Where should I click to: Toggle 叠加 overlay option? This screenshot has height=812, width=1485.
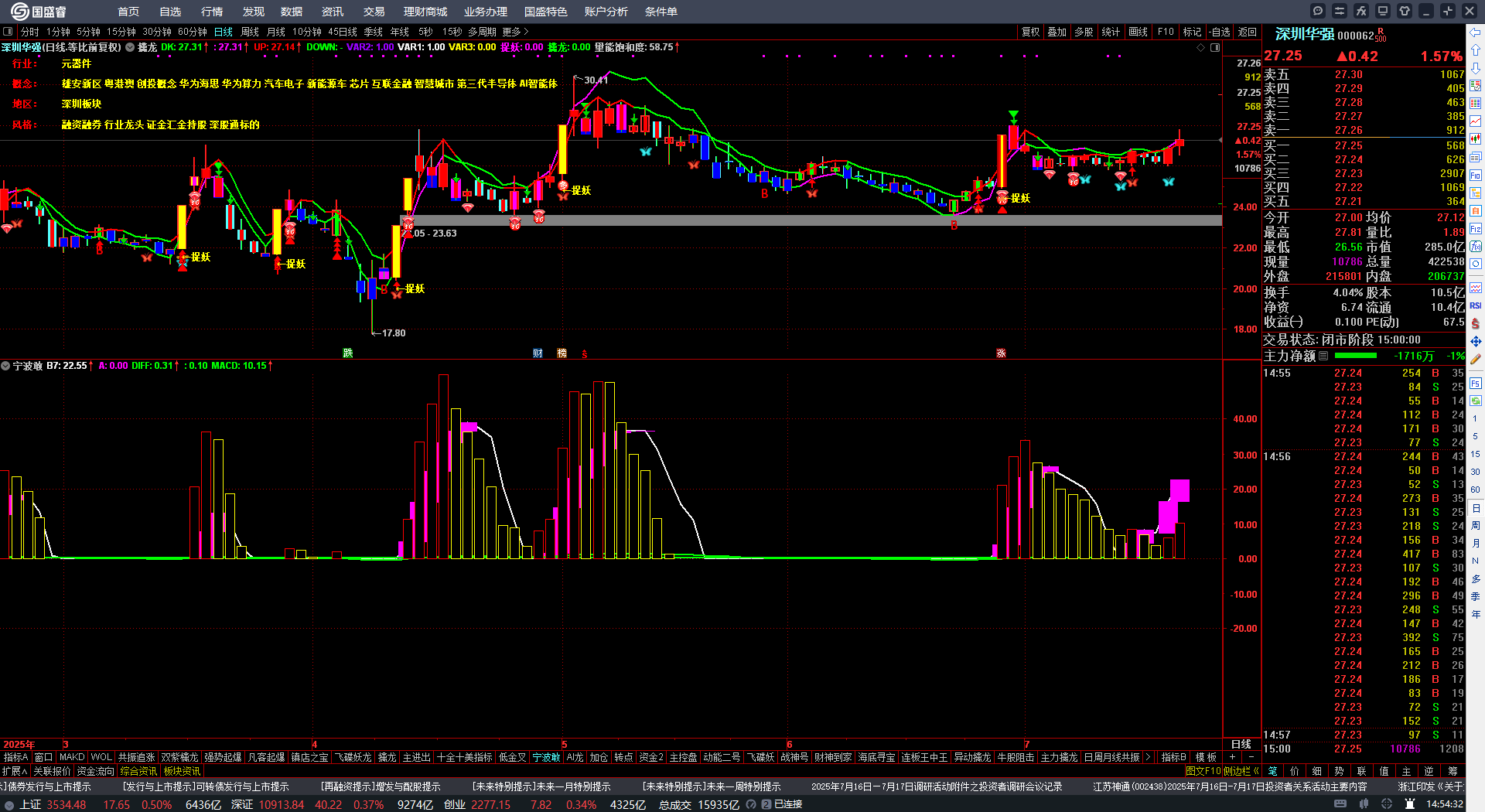click(x=1057, y=32)
